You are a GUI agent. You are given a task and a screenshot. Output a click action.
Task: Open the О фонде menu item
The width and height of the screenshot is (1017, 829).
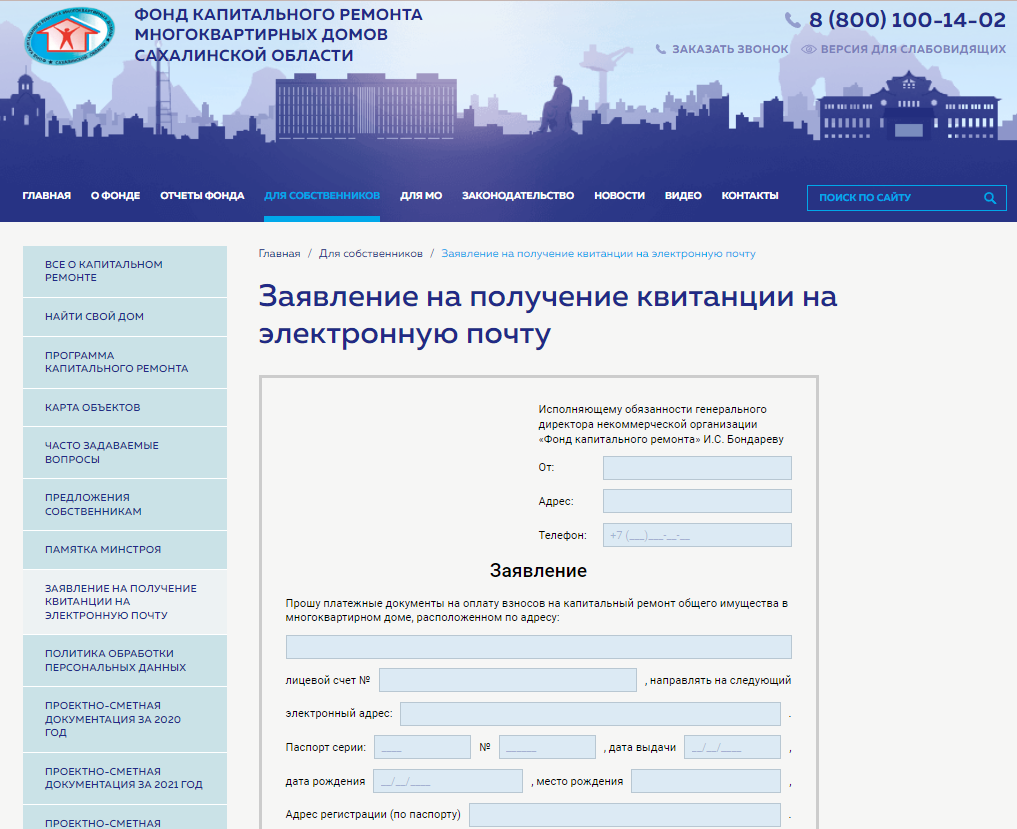115,196
